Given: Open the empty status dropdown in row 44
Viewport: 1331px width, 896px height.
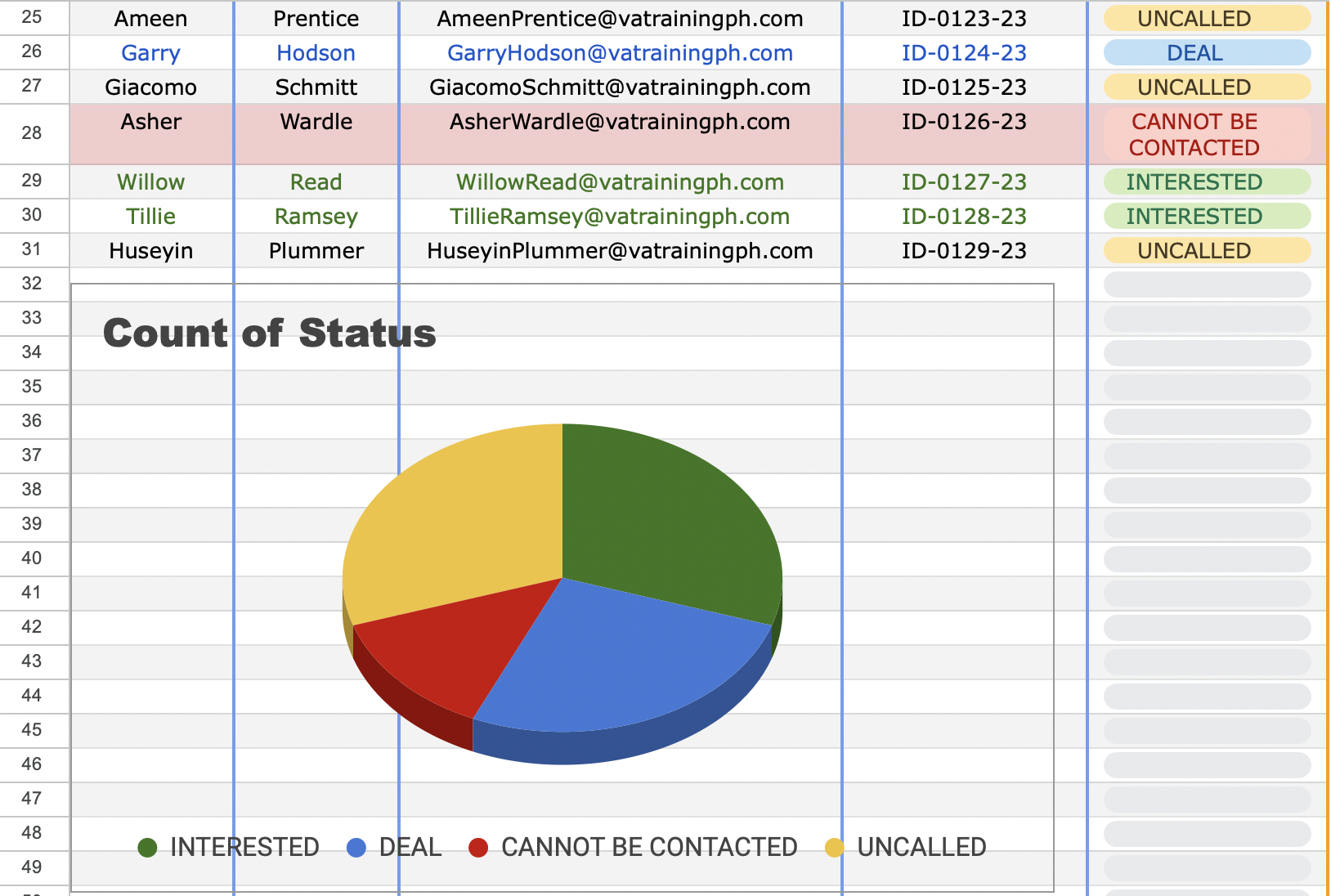Looking at the screenshot, I should tap(1207, 697).
